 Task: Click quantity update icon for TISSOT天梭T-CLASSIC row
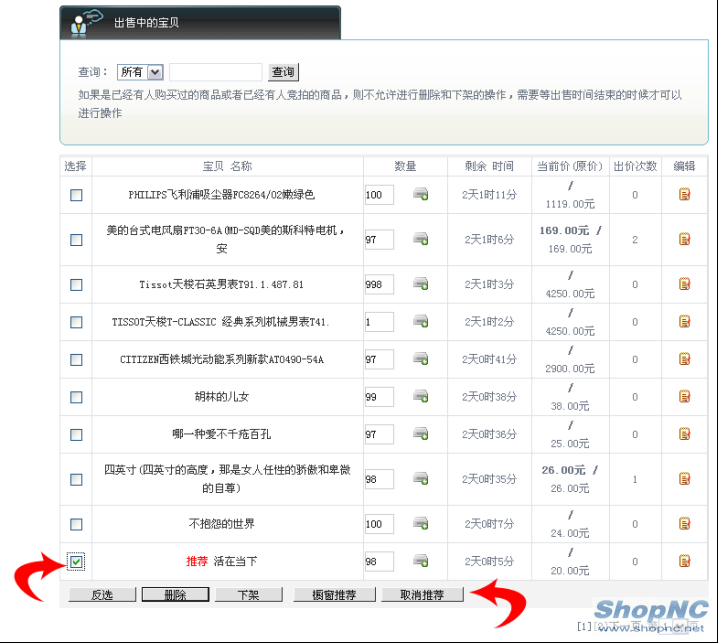coord(420,322)
